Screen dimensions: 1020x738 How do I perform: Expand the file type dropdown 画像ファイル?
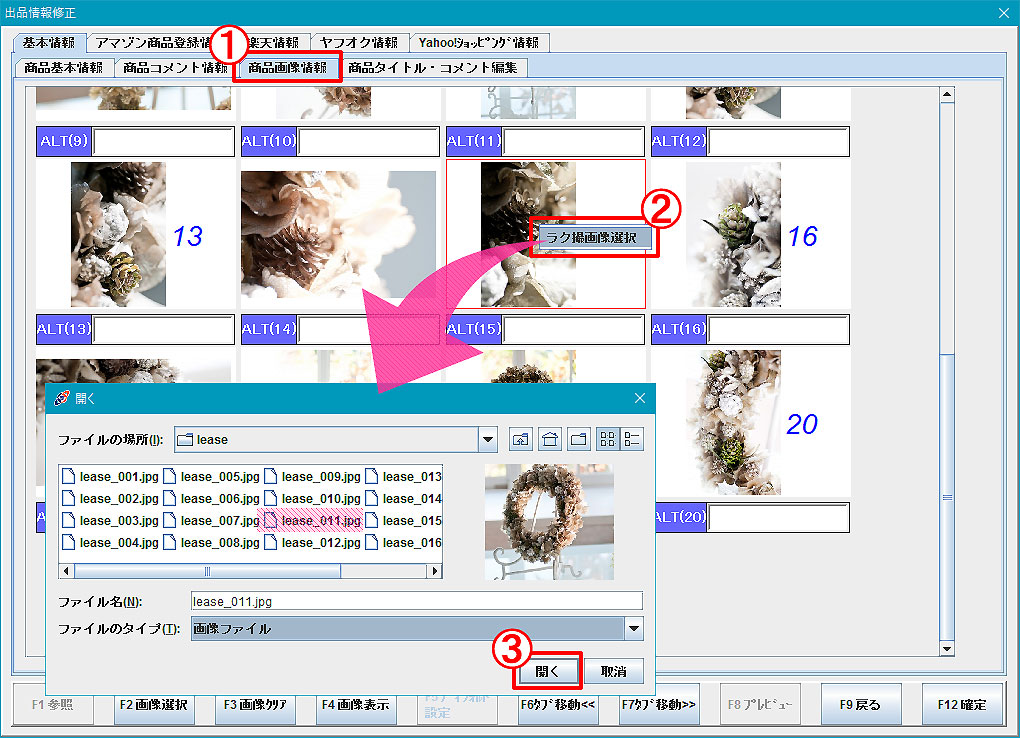[634, 629]
